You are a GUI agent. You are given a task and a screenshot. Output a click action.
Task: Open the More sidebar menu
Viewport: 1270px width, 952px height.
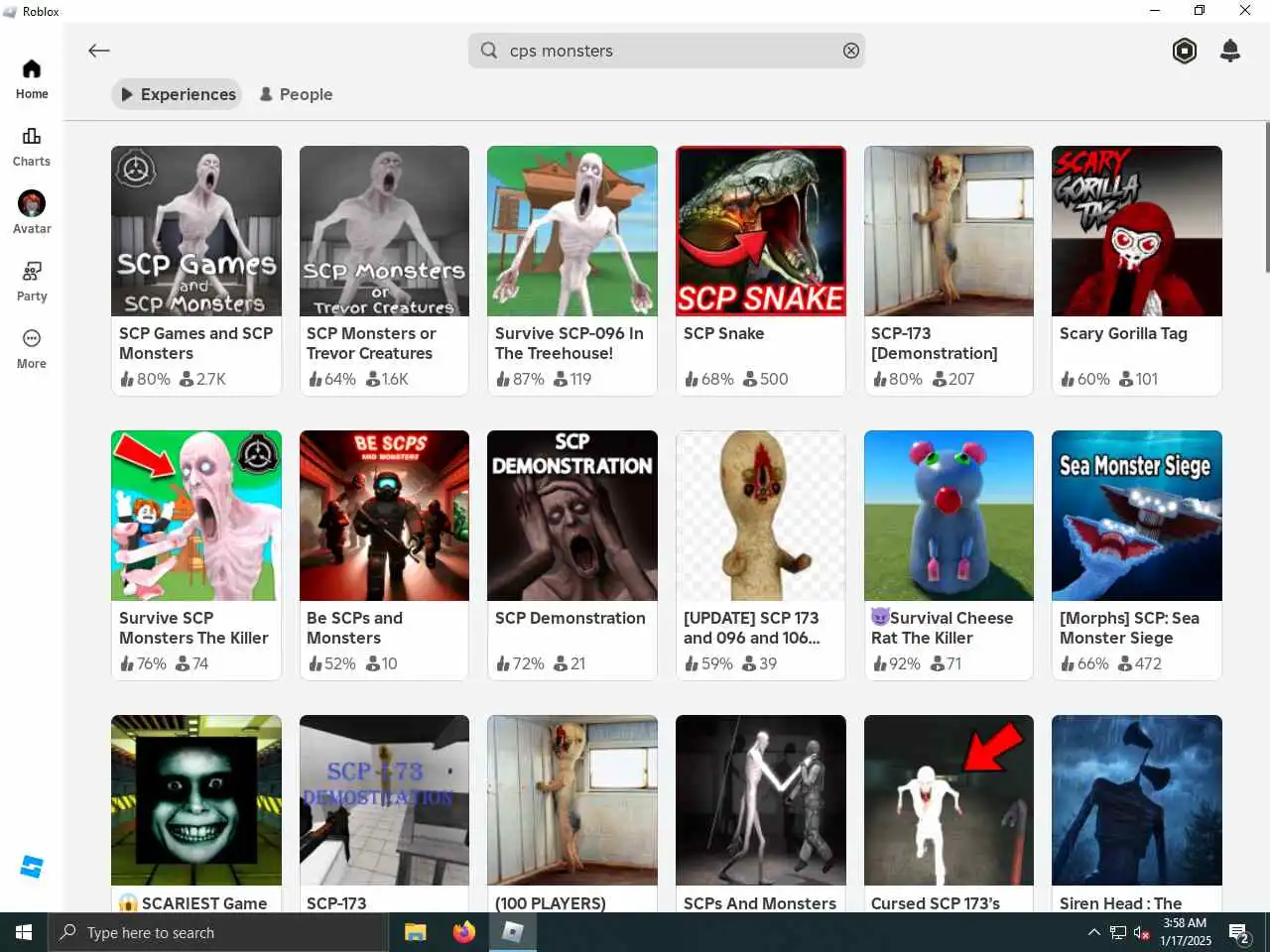(x=32, y=348)
